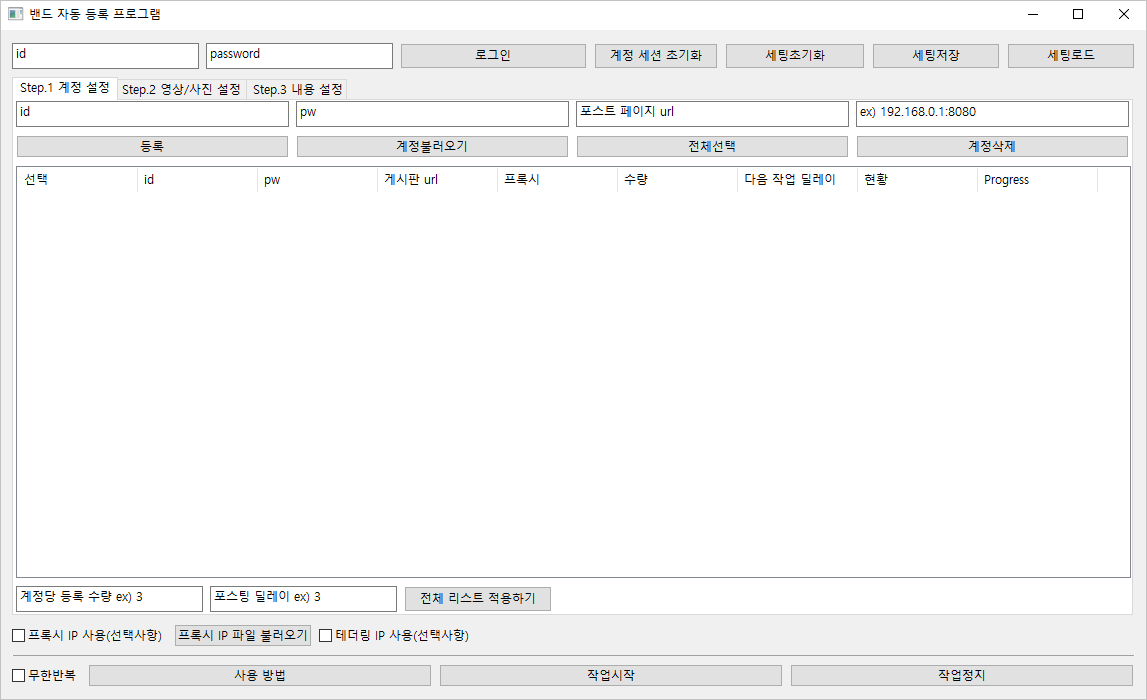Reset settings with 세팅초기화 button
The height and width of the screenshot is (700, 1147).
pos(794,55)
